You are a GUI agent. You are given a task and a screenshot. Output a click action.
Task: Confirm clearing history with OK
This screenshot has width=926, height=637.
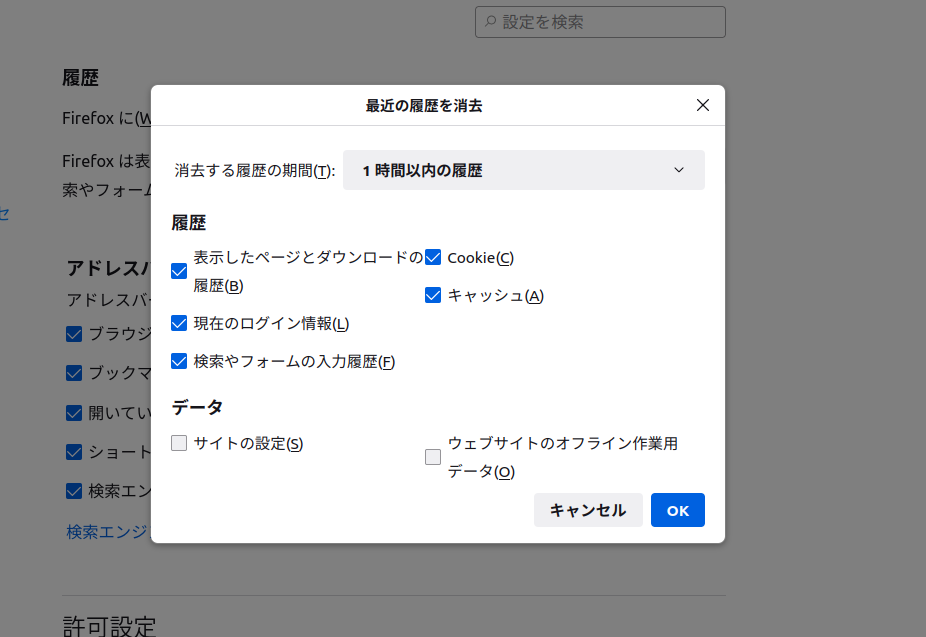click(x=677, y=510)
